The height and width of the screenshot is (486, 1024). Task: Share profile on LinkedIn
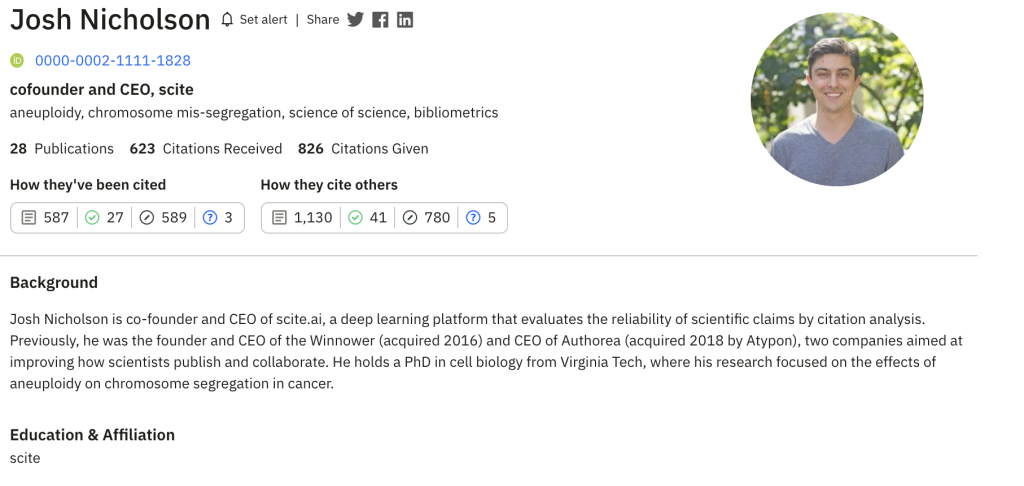tap(405, 20)
